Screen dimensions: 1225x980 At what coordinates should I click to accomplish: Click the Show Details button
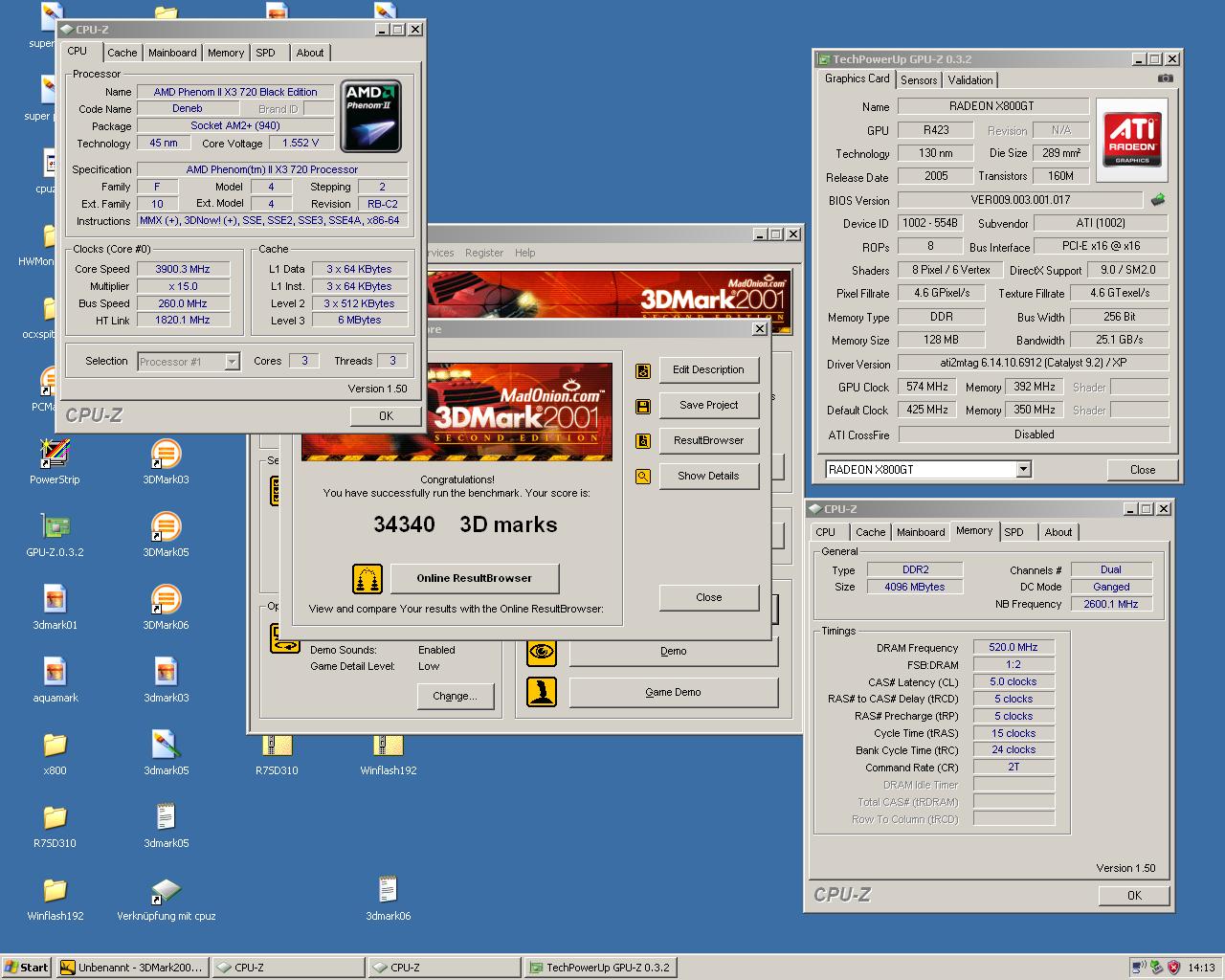[708, 477]
